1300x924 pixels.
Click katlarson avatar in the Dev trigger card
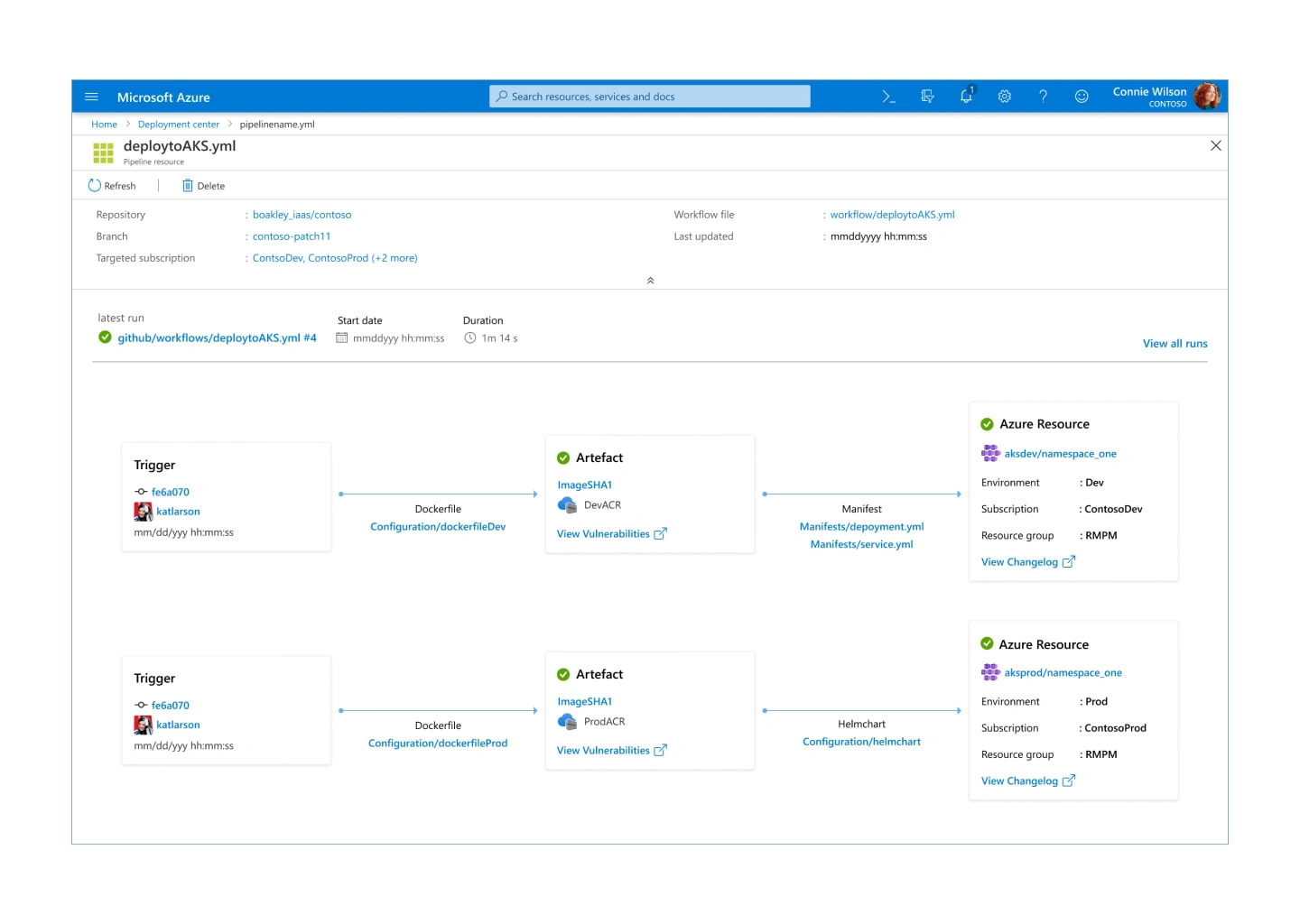[144, 512]
